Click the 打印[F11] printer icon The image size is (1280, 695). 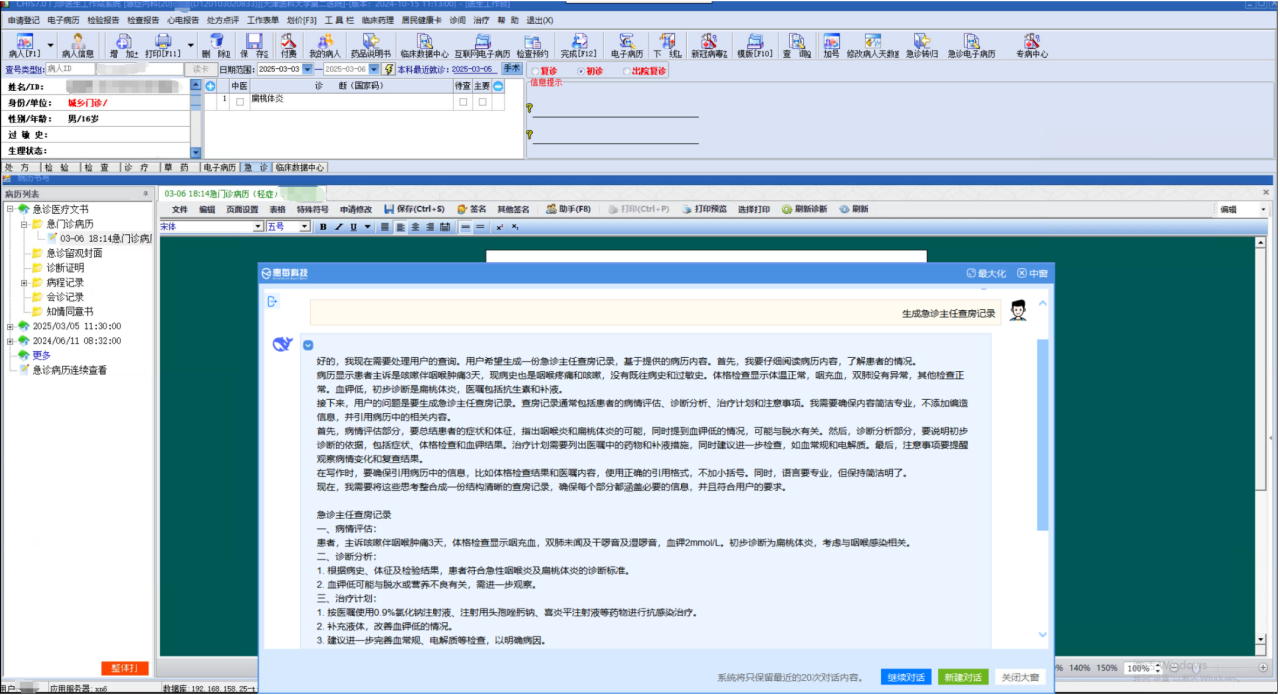pyautogui.click(x=163, y=45)
